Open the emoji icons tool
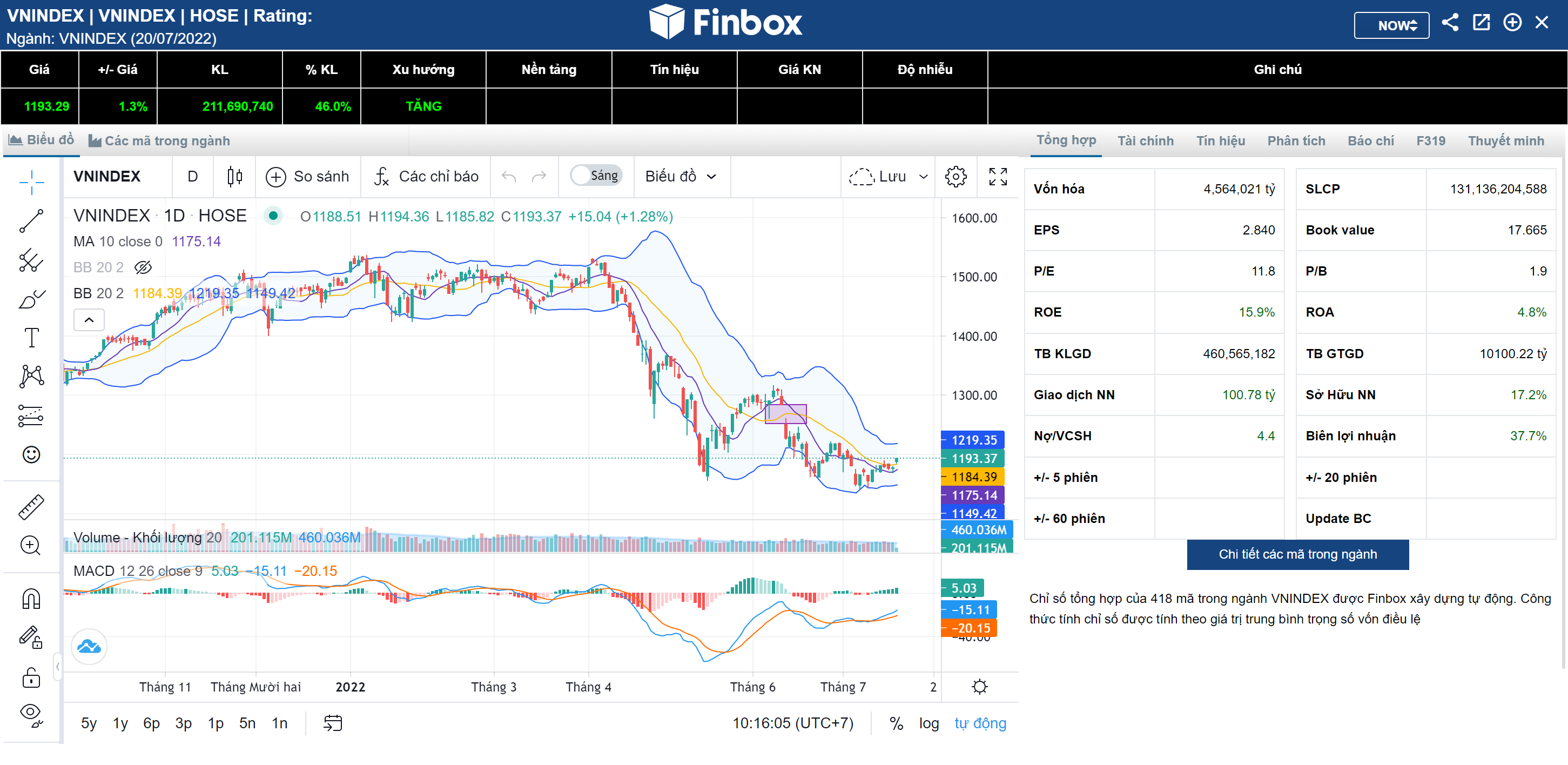1568x765 pixels. point(31,454)
